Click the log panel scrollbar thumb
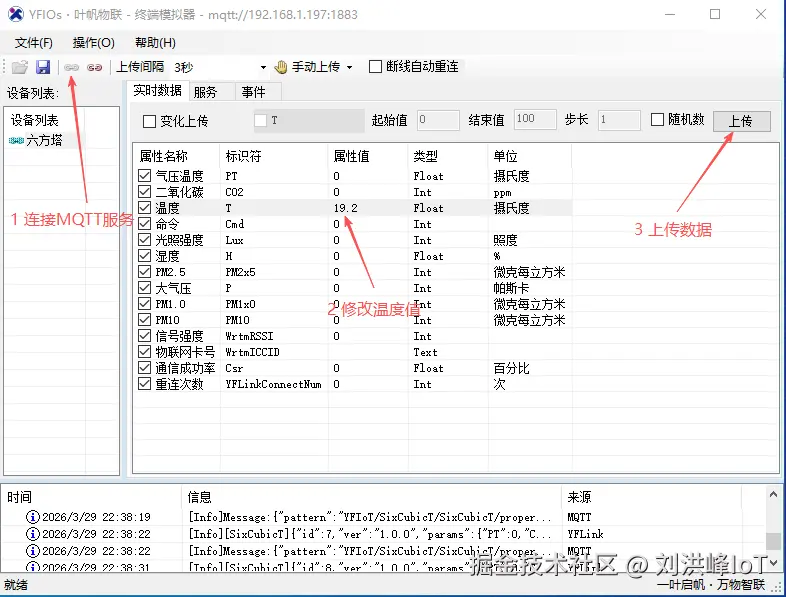The image size is (786, 597). [773, 541]
